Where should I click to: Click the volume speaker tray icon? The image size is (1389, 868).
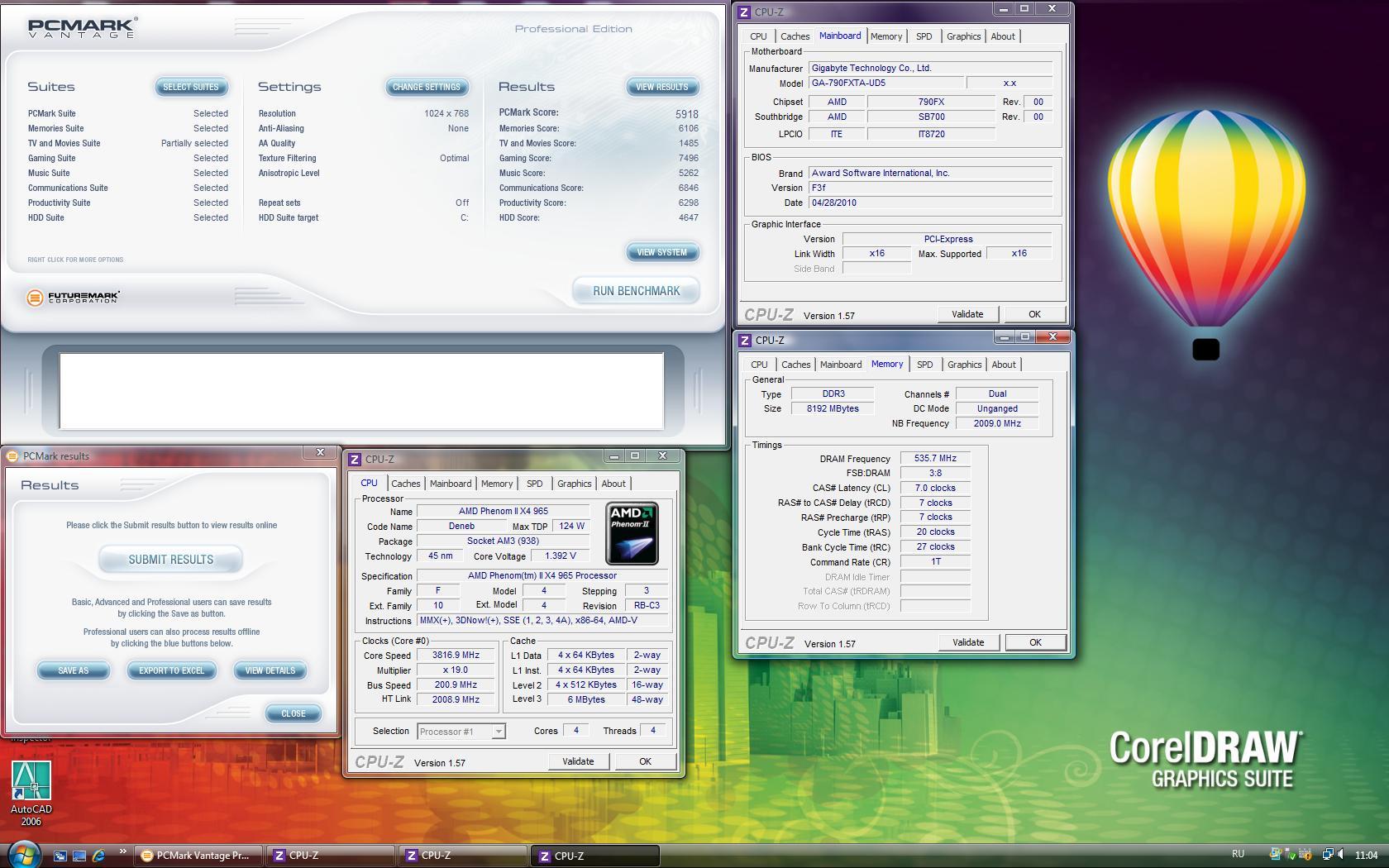pyautogui.click(x=1342, y=855)
